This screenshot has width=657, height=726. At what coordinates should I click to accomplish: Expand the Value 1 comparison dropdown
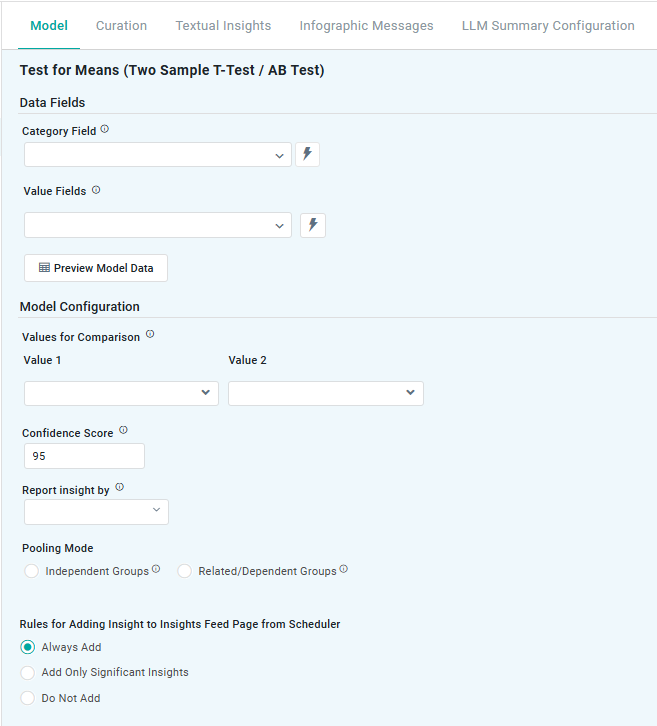click(x=121, y=393)
